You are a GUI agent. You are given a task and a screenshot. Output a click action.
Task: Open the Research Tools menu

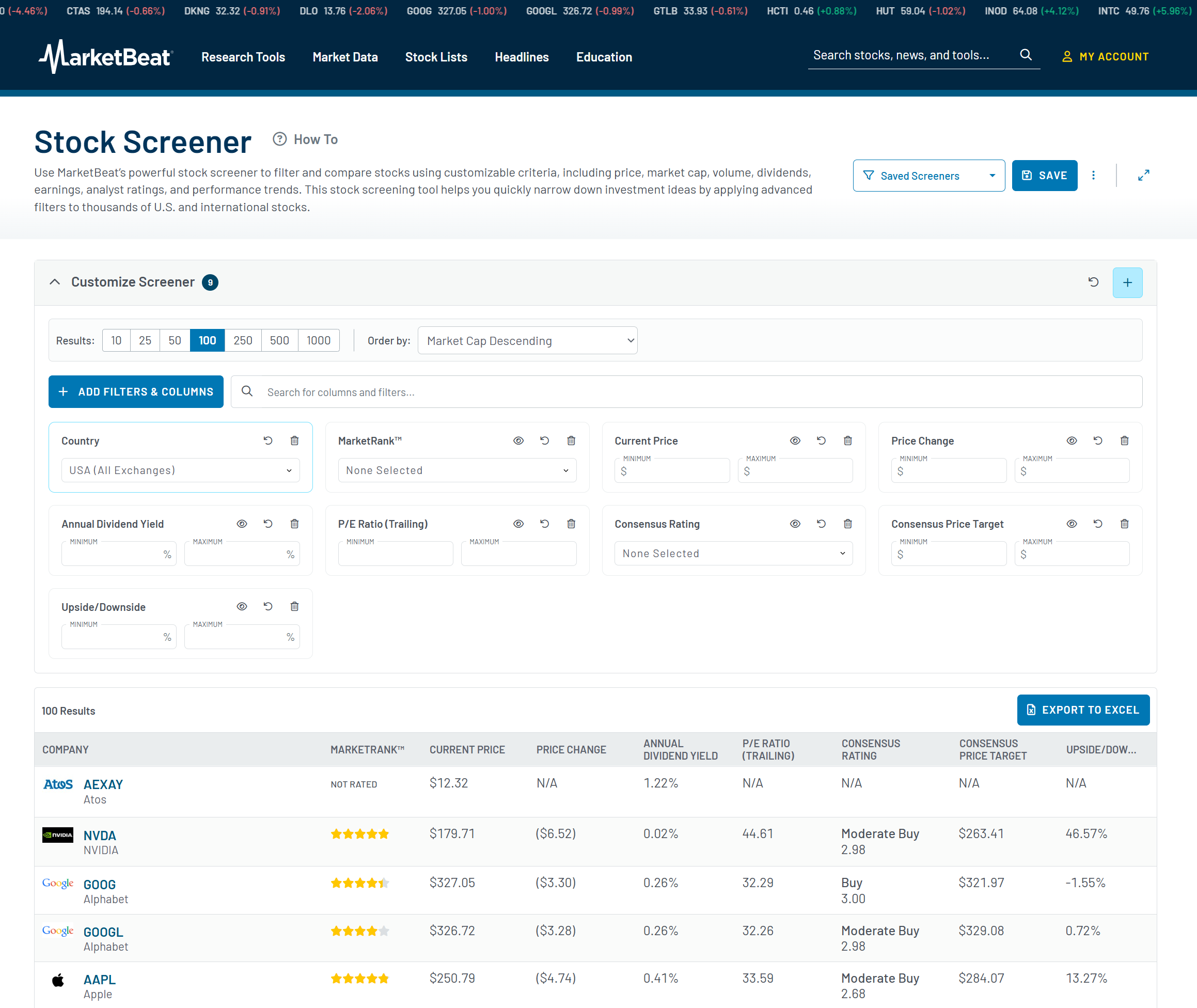tap(243, 57)
